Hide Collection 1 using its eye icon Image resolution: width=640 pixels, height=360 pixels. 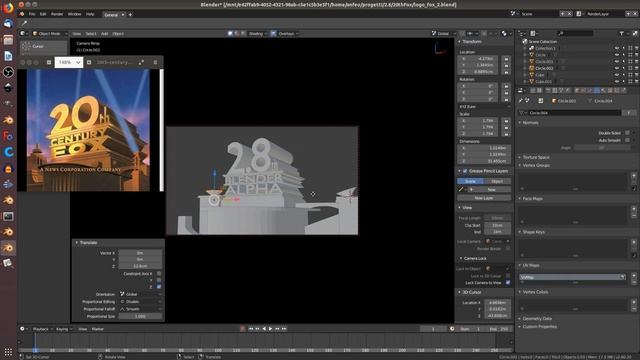coord(617,48)
